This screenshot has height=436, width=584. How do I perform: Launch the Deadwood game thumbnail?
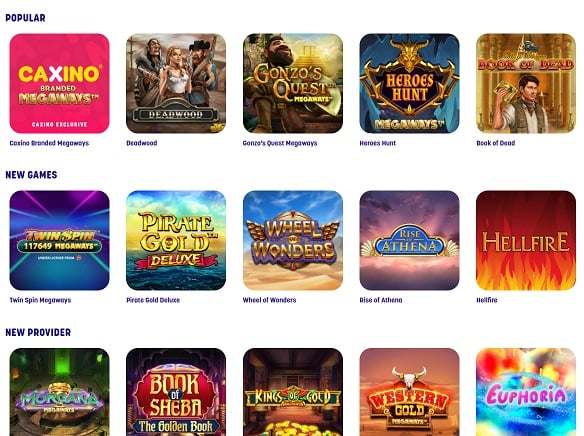point(176,83)
